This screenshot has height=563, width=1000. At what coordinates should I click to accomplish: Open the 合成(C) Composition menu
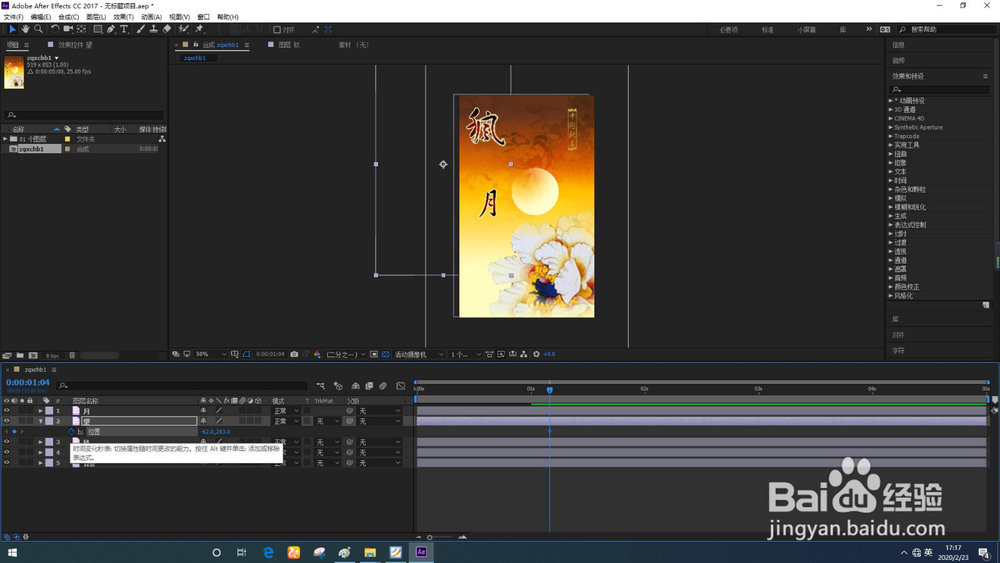pyautogui.click(x=68, y=17)
